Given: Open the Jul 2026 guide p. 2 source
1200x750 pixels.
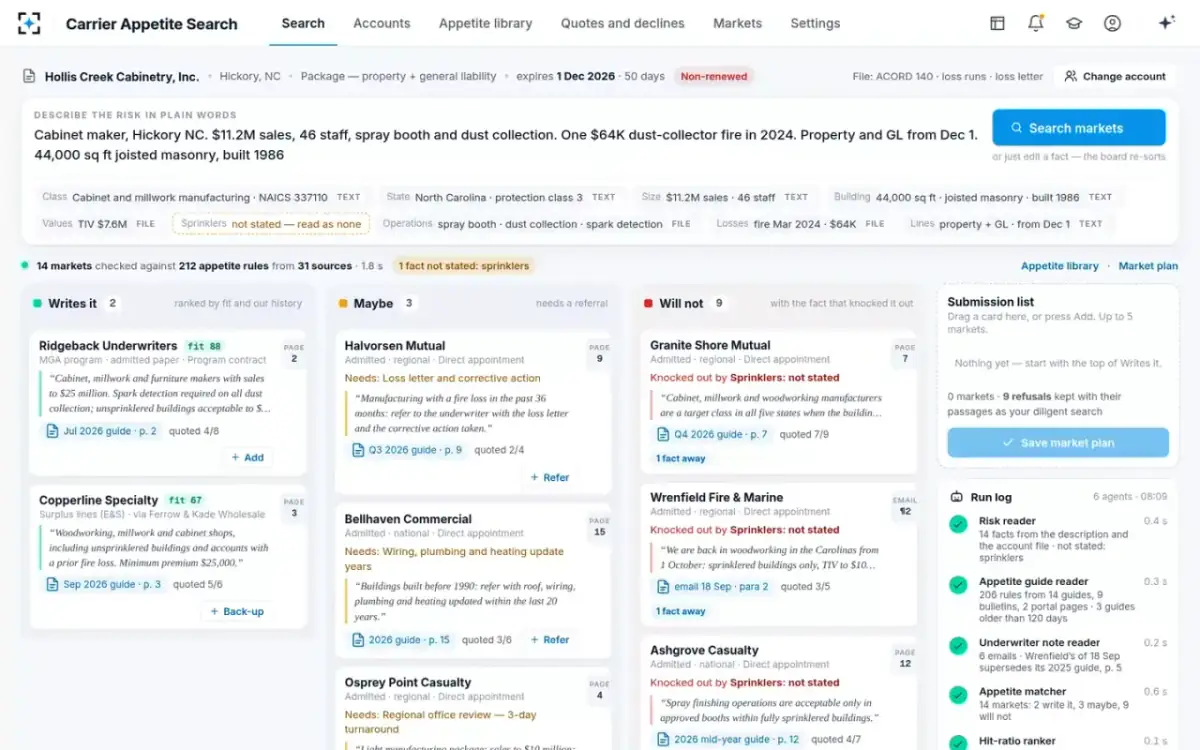Looking at the screenshot, I should coord(102,431).
